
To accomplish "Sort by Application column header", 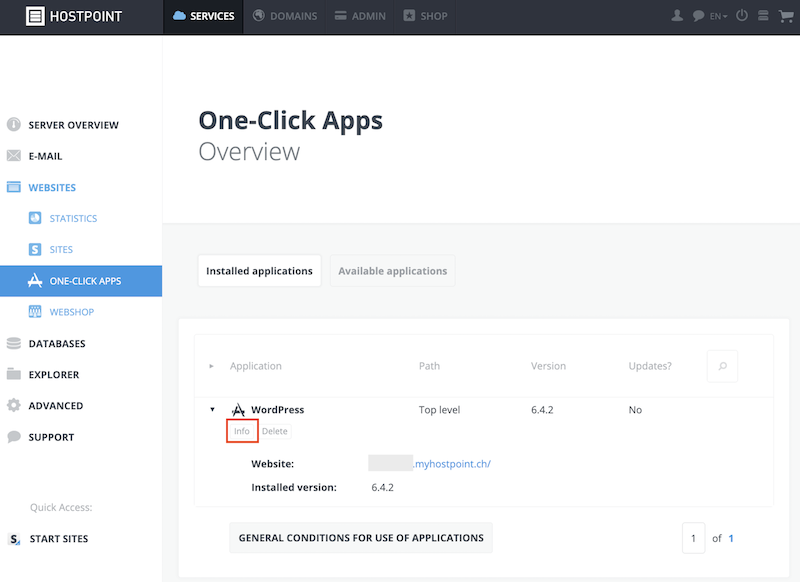I will 256,366.
